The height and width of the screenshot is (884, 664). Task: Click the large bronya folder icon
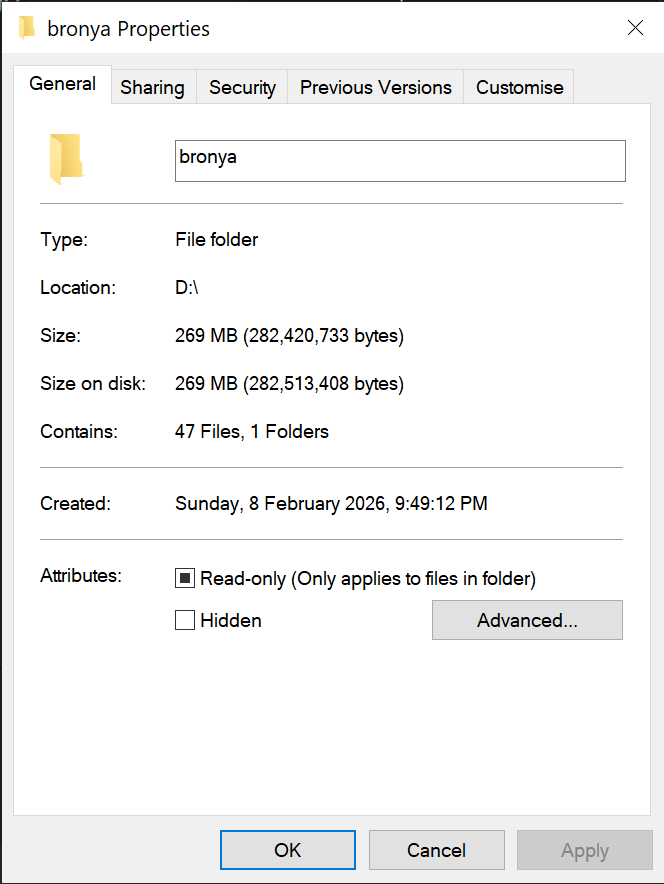[x=66, y=159]
